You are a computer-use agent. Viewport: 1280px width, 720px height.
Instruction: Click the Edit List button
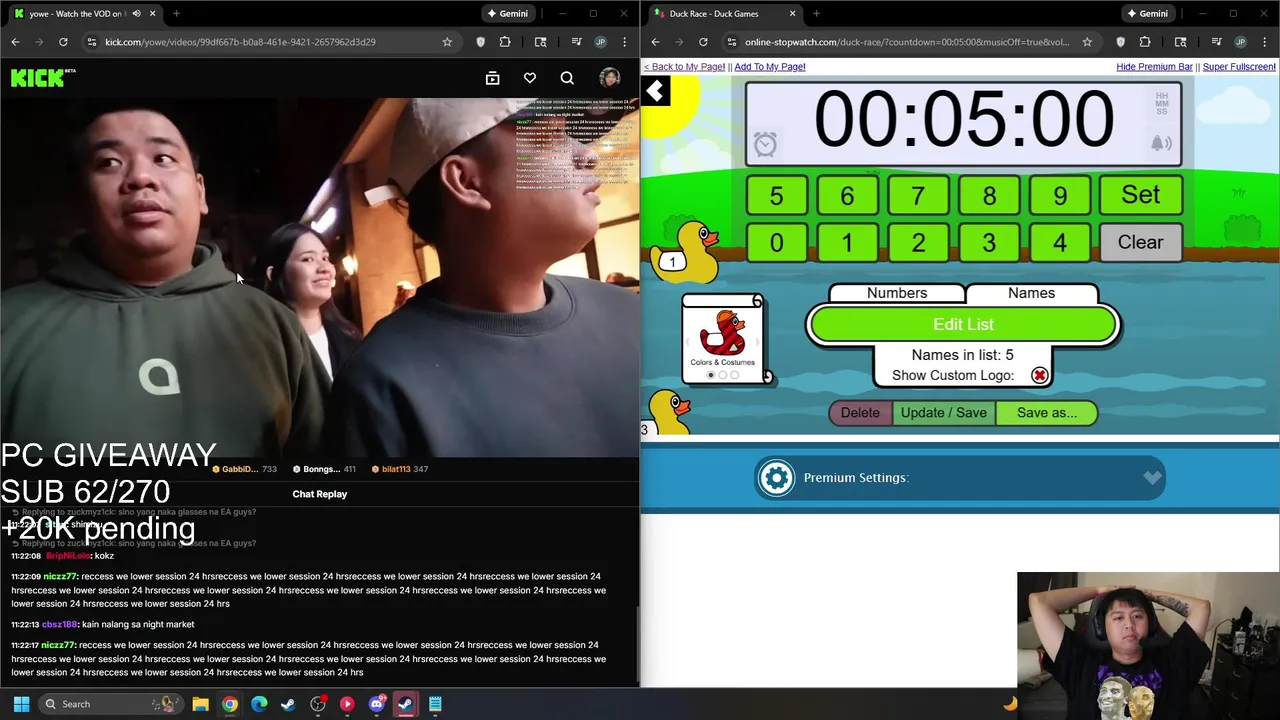coord(963,324)
